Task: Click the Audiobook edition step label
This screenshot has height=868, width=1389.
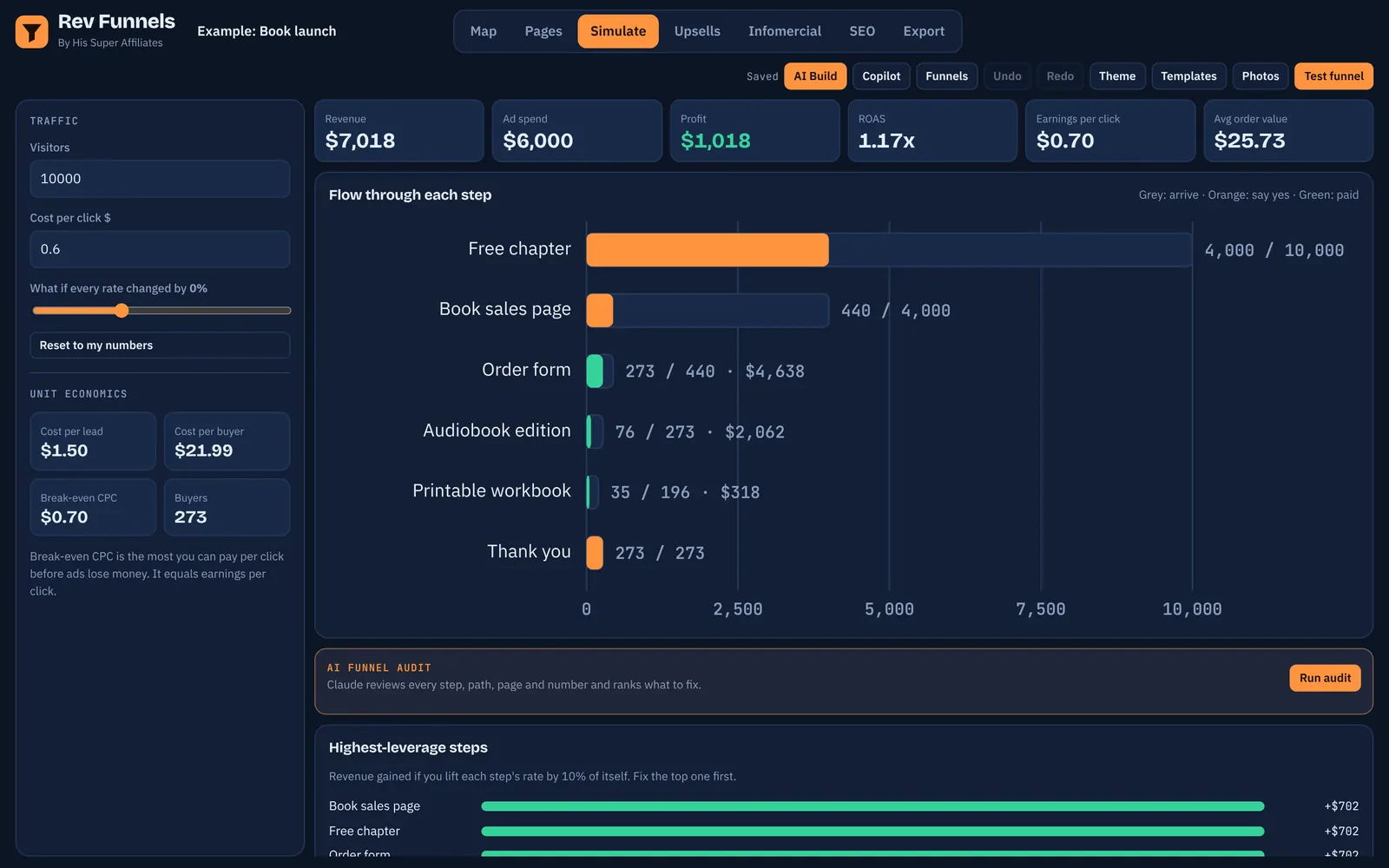Action: point(497,431)
